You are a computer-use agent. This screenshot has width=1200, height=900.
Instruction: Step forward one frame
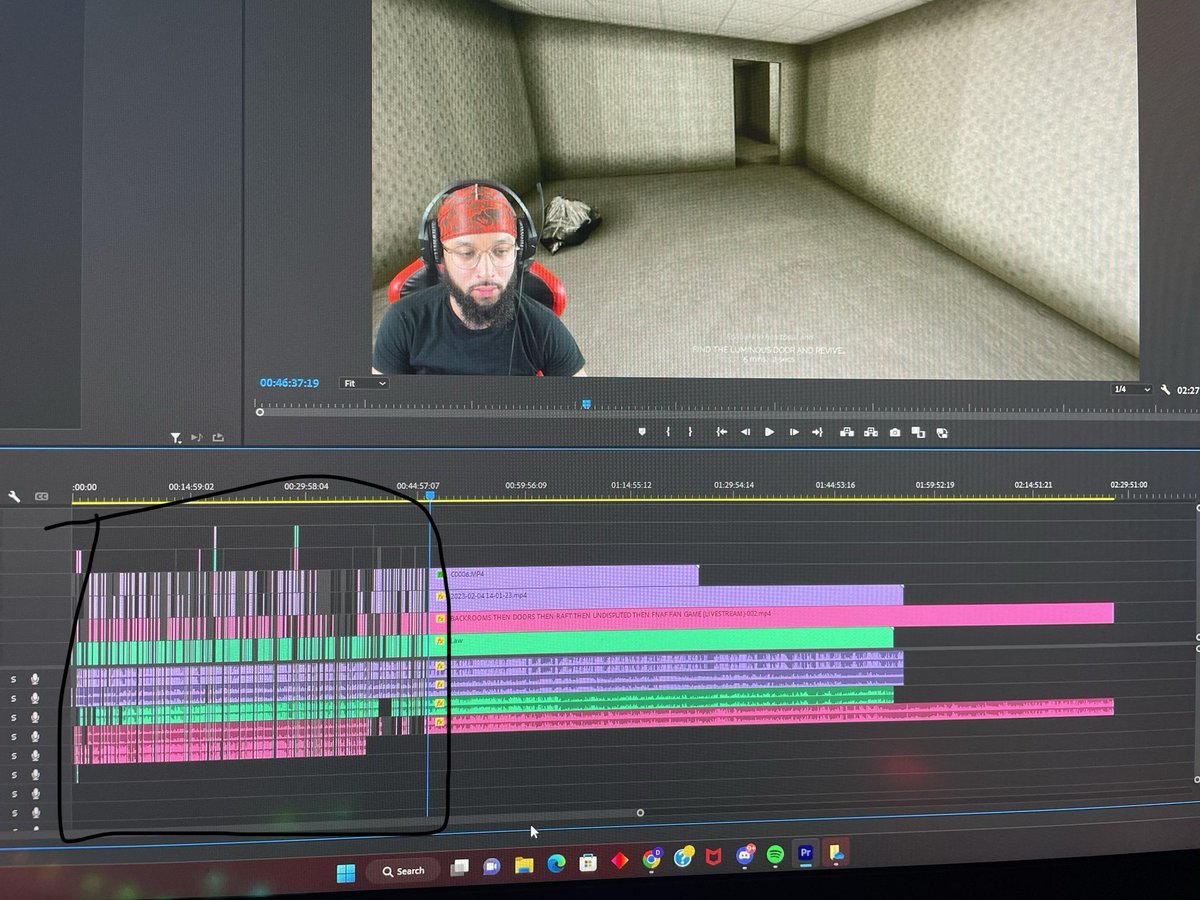(x=794, y=432)
